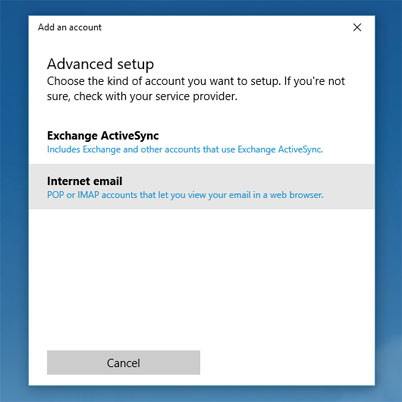
Task: Click the "Advanced setup" heading
Action: tap(100, 64)
